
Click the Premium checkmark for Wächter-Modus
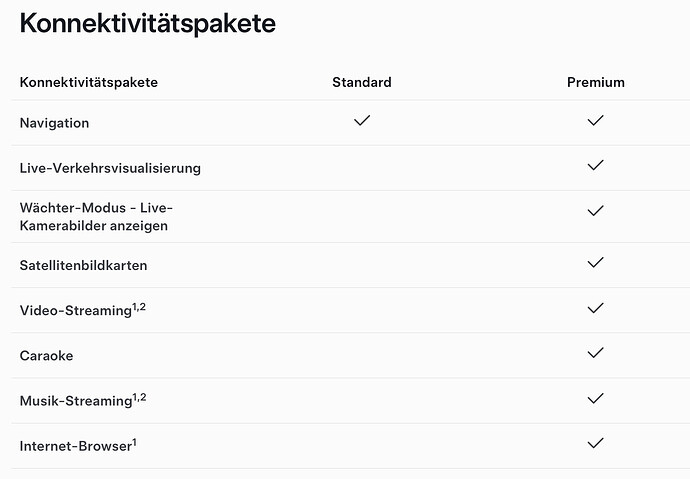click(x=595, y=211)
